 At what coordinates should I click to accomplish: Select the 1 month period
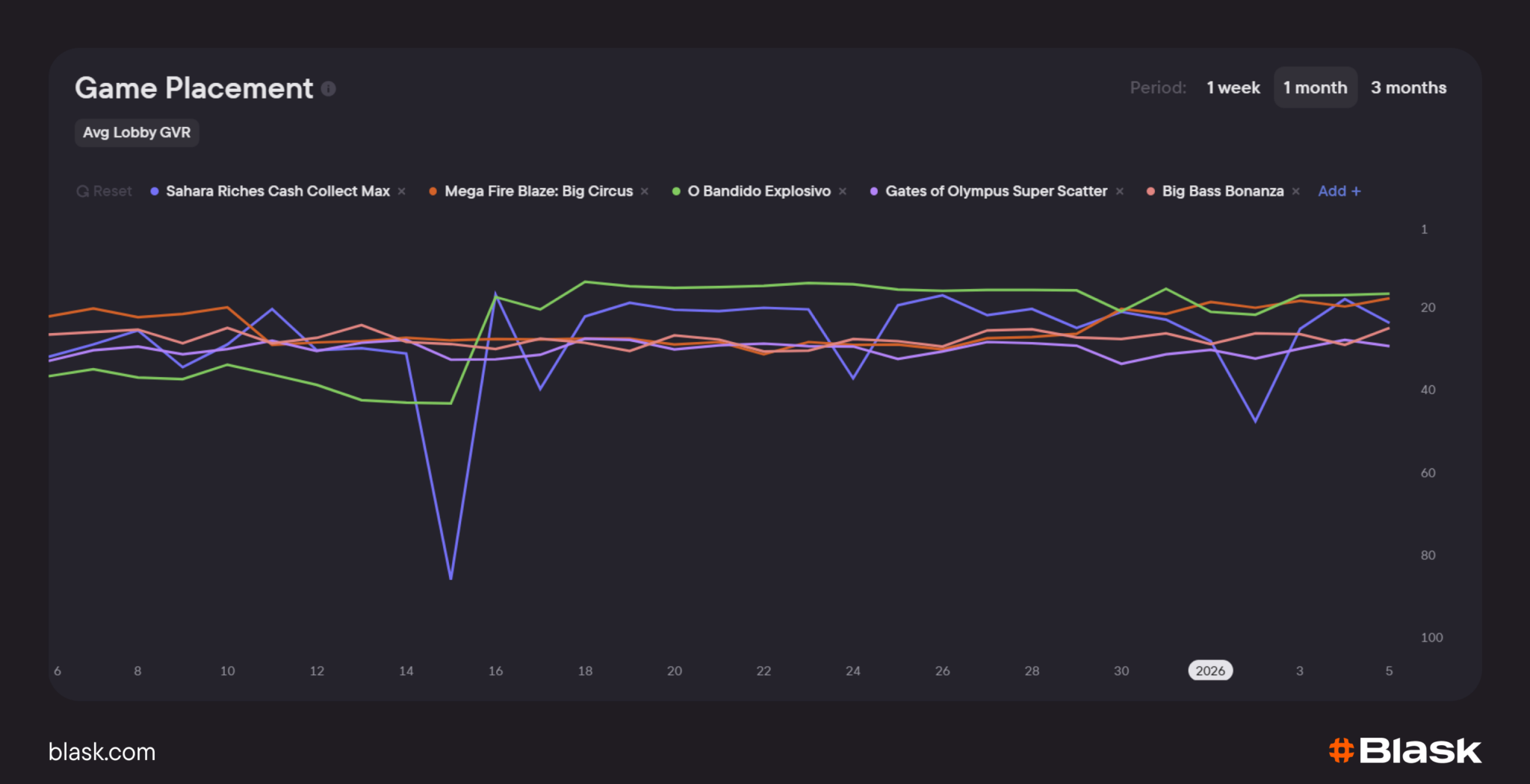point(1316,88)
